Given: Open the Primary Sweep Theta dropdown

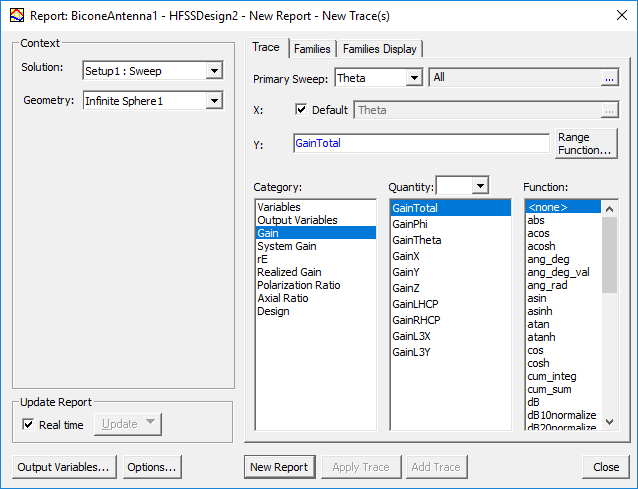Looking at the screenshot, I should (414, 77).
